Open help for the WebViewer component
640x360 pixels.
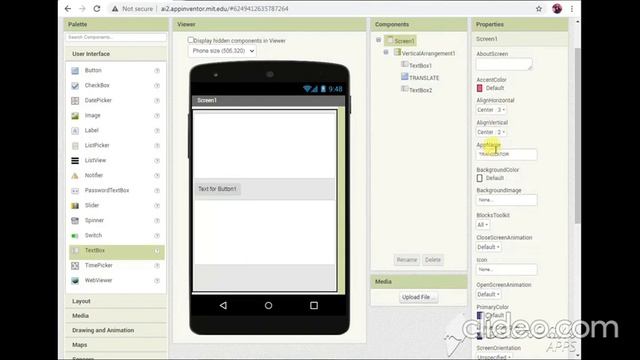(x=157, y=280)
